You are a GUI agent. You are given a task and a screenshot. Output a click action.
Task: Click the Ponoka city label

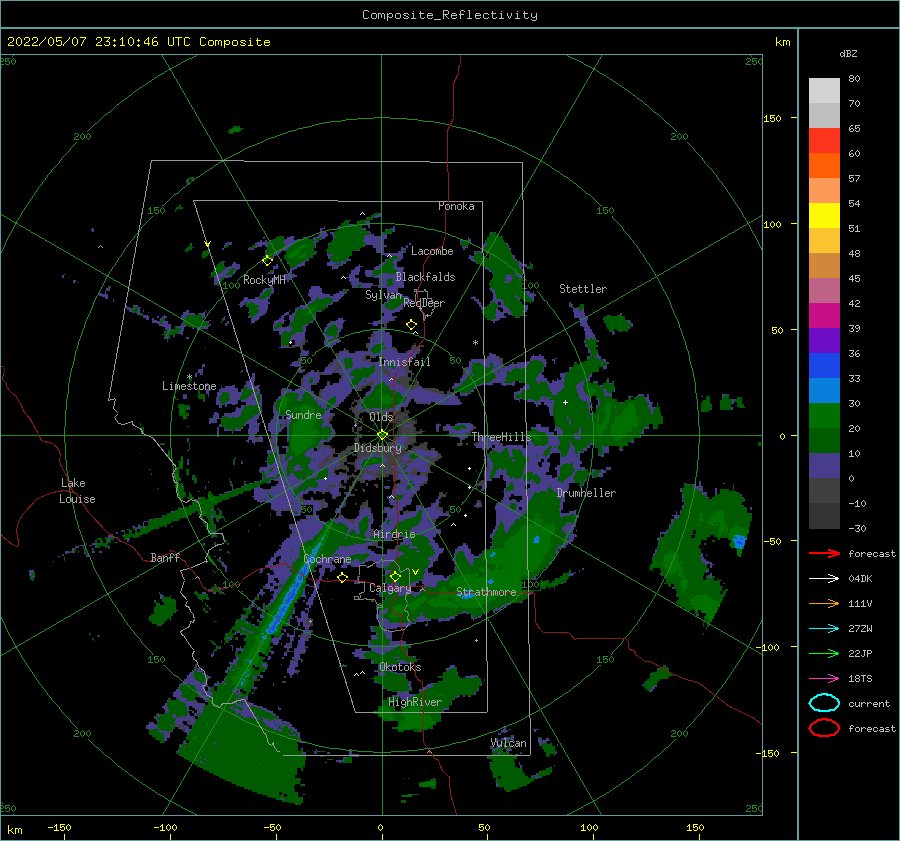pyautogui.click(x=456, y=206)
